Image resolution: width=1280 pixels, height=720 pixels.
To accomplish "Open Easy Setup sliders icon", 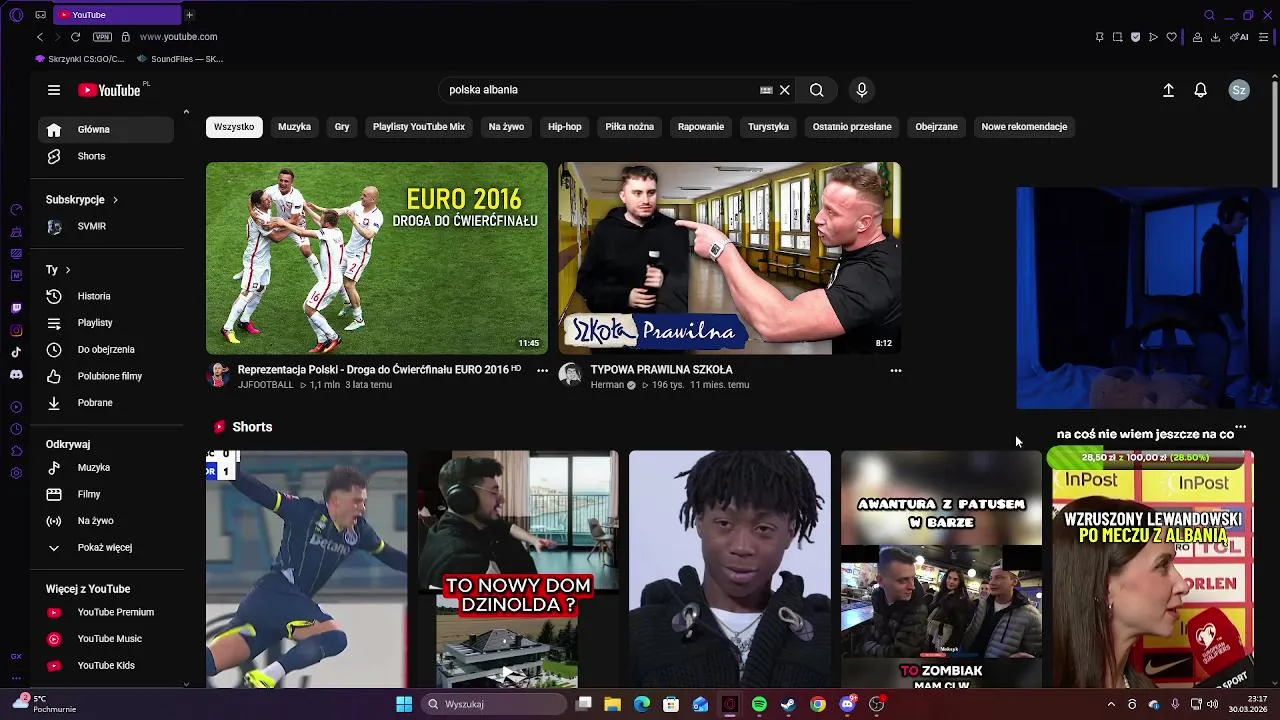I will point(1263,37).
